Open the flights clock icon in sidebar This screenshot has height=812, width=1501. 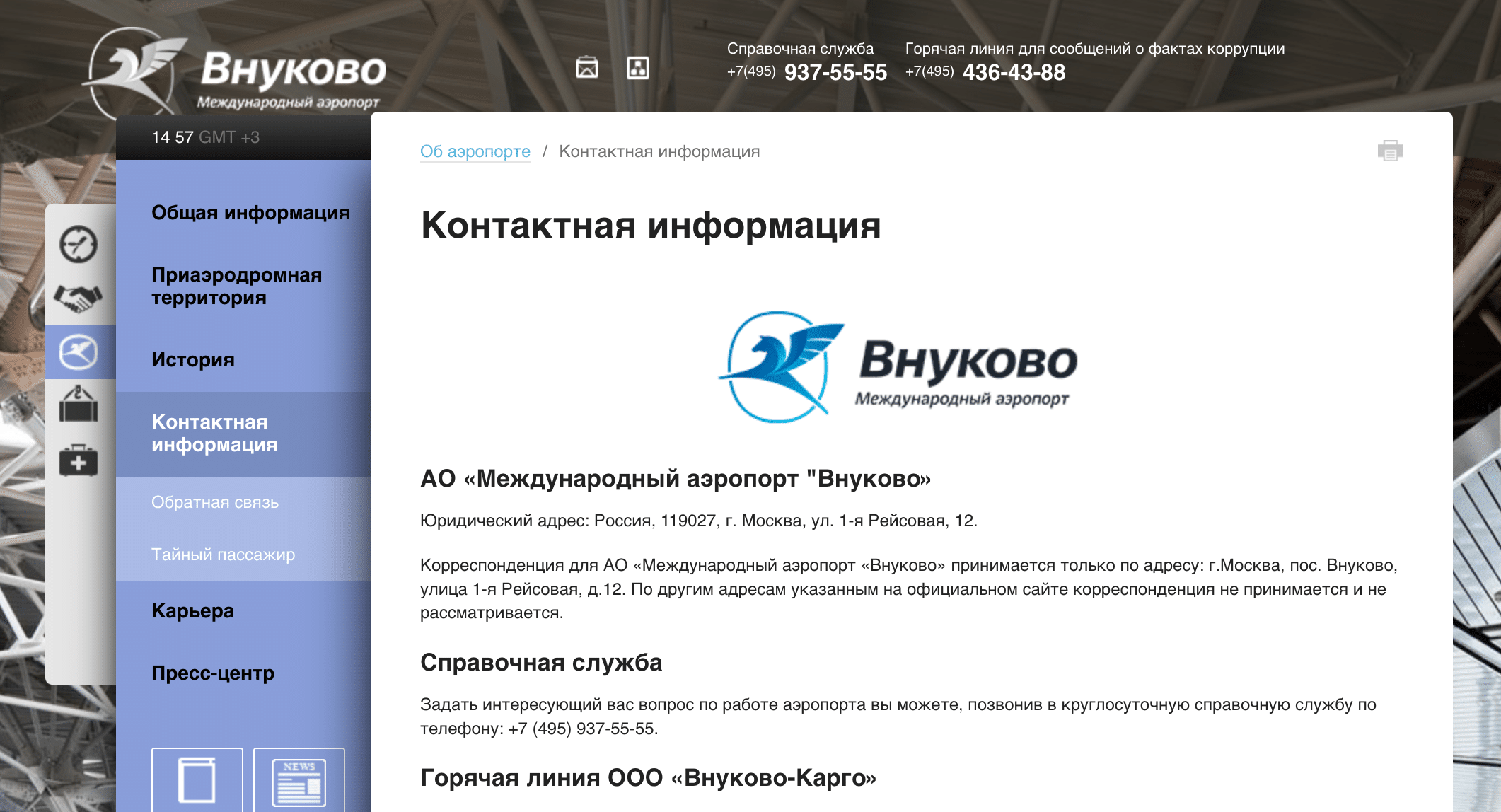coord(79,244)
